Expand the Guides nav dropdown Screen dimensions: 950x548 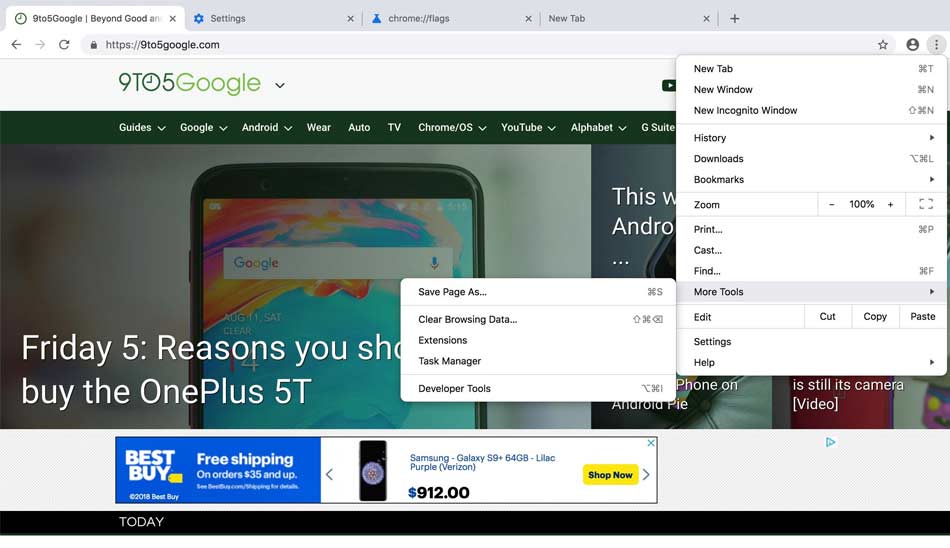click(161, 128)
